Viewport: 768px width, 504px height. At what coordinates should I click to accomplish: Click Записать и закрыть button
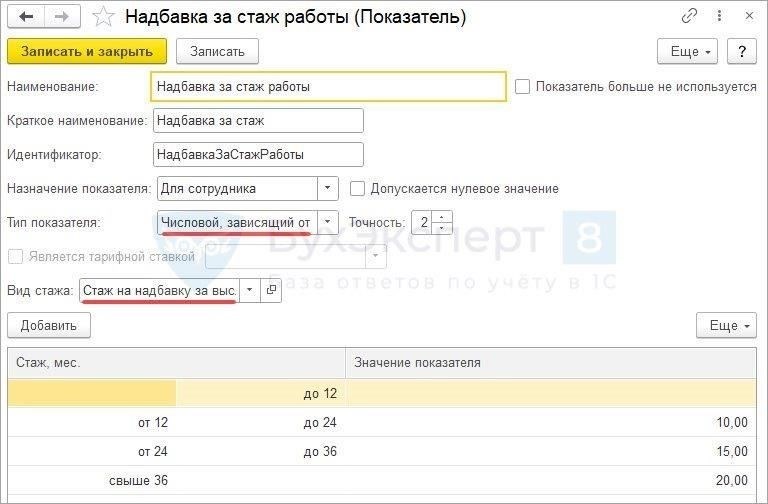tap(87, 51)
